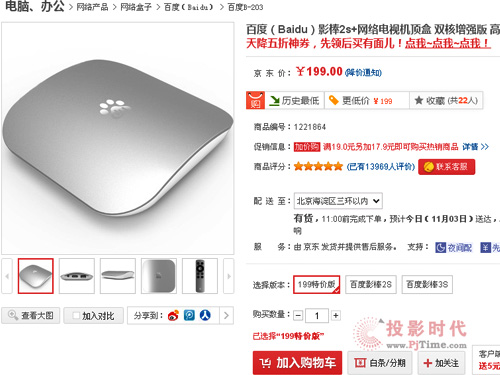Click the red shopping bag icon
500x375 pixels.
point(255,100)
